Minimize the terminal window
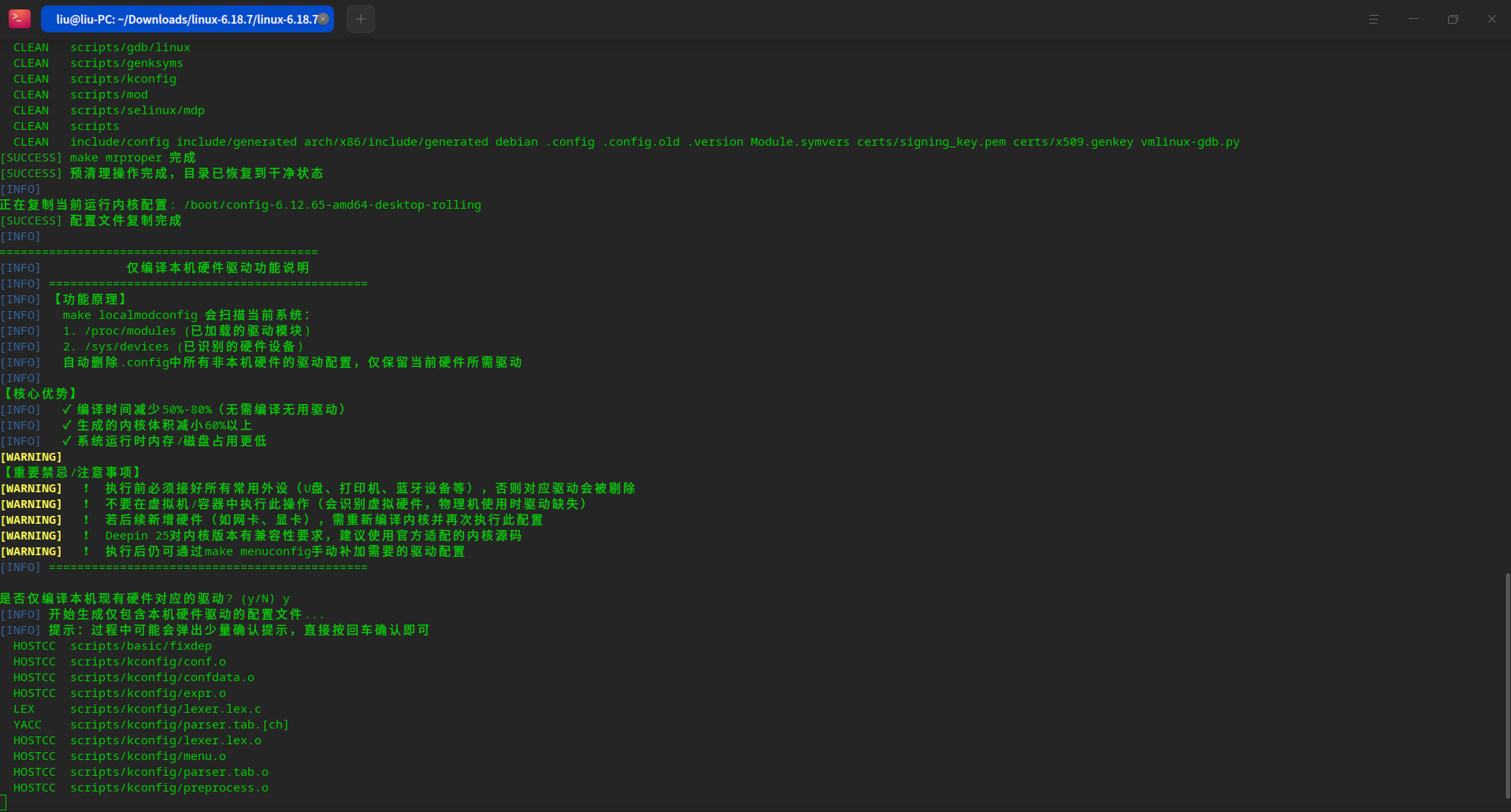Screen dimensions: 1511x812 click(x=1413, y=18)
